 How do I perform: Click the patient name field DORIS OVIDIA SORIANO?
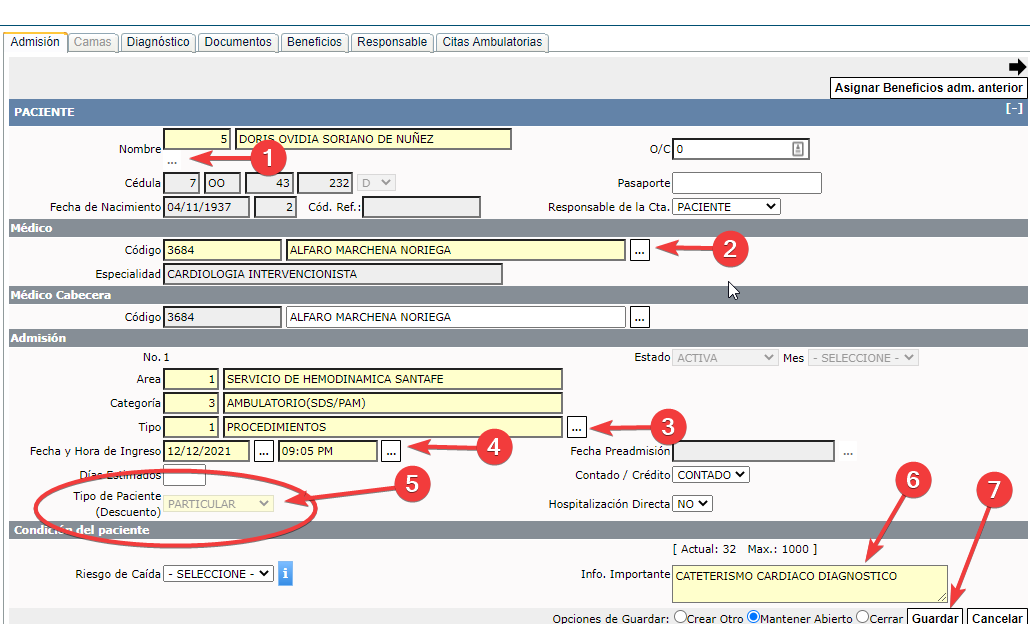pyautogui.click(x=373, y=139)
